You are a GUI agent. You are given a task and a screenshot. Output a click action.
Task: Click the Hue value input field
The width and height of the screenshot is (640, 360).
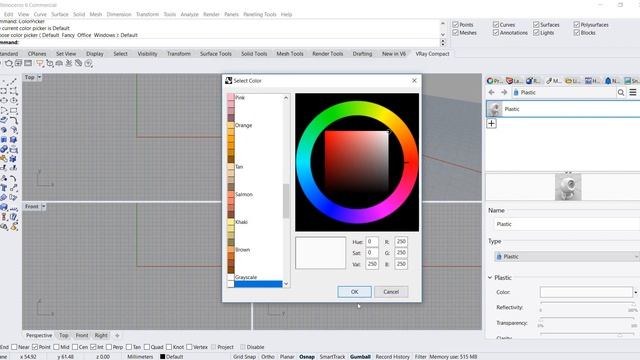point(372,242)
